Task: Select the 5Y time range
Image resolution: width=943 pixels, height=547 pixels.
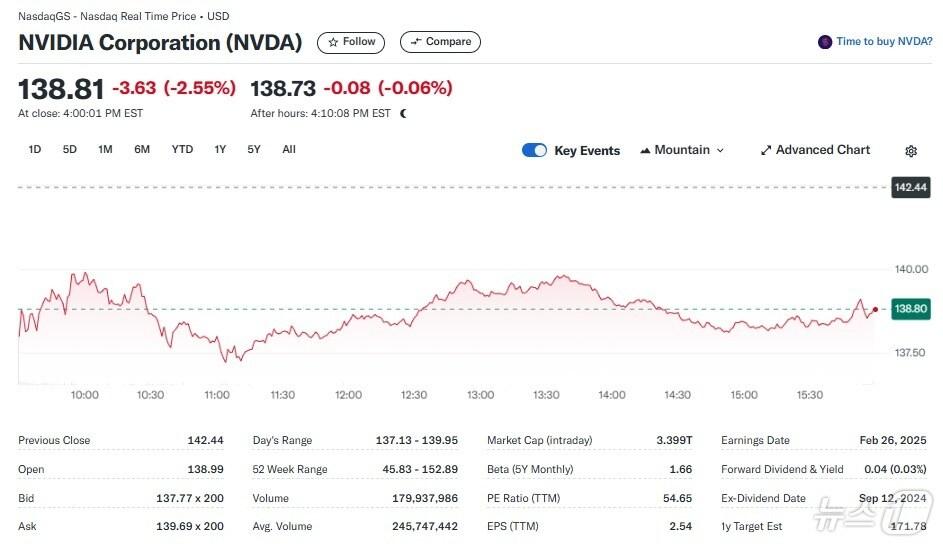Action: 254,149
